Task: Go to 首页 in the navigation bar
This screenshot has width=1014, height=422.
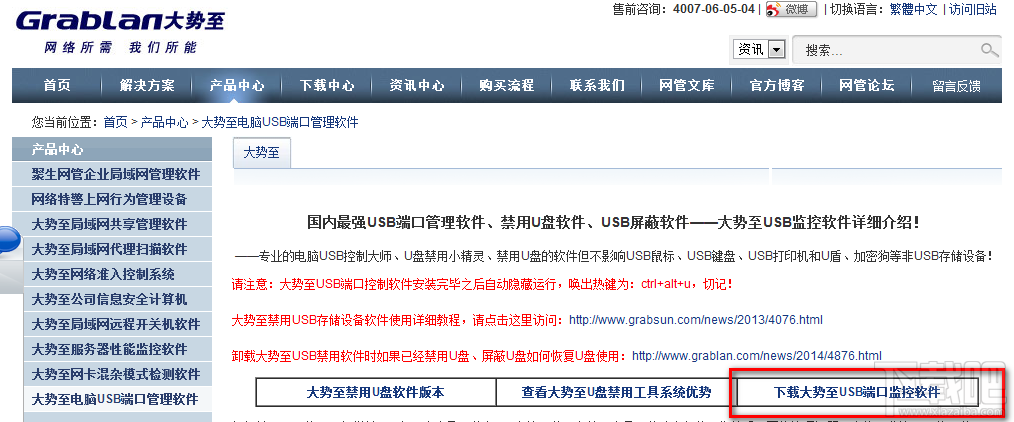Action: coord(57,85)
